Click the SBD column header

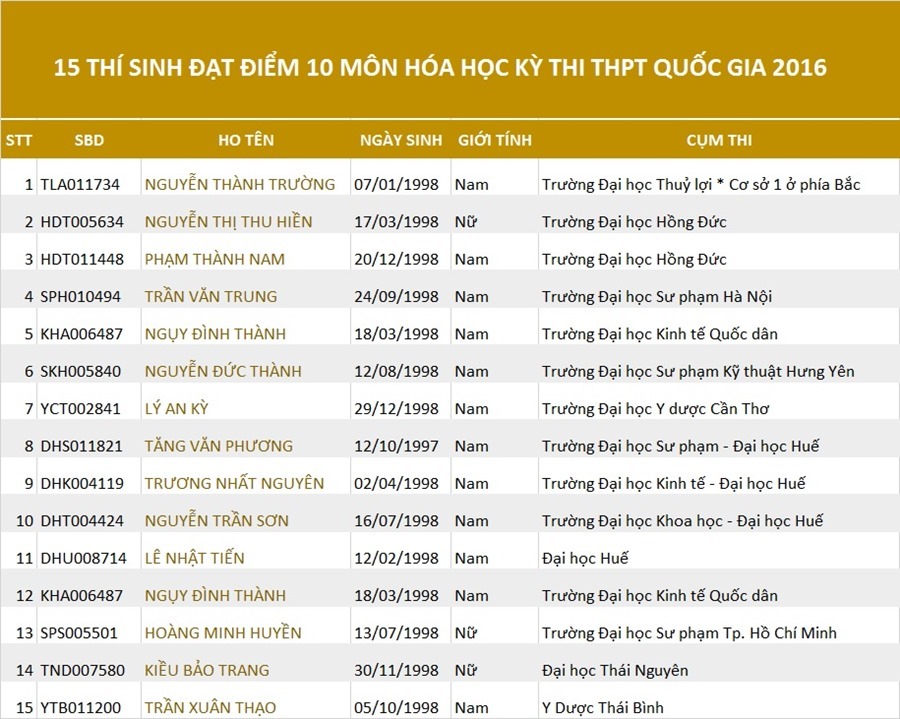tap(88, 141)
